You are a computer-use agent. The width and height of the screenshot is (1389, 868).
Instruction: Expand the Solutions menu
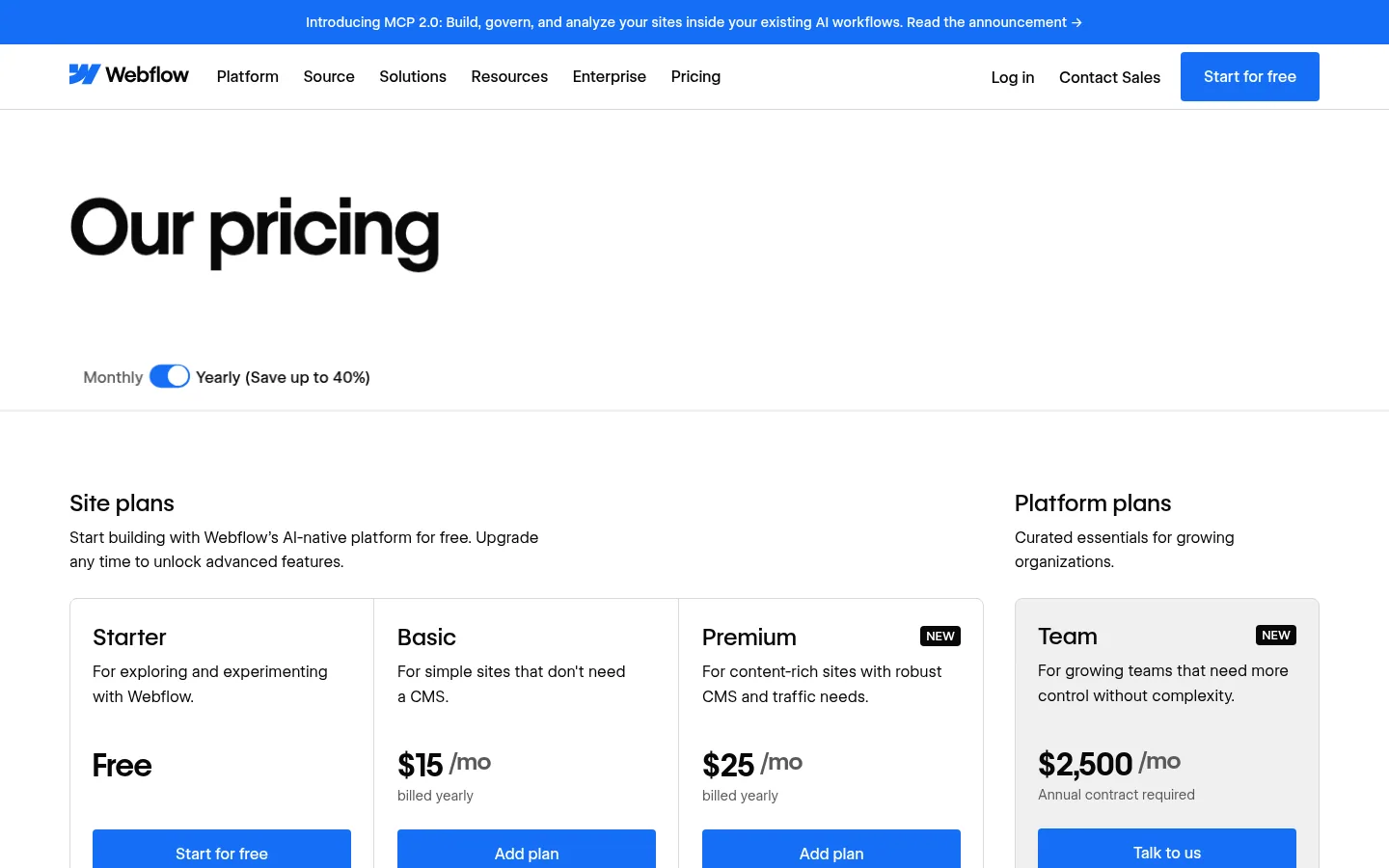tap(413, 76)
